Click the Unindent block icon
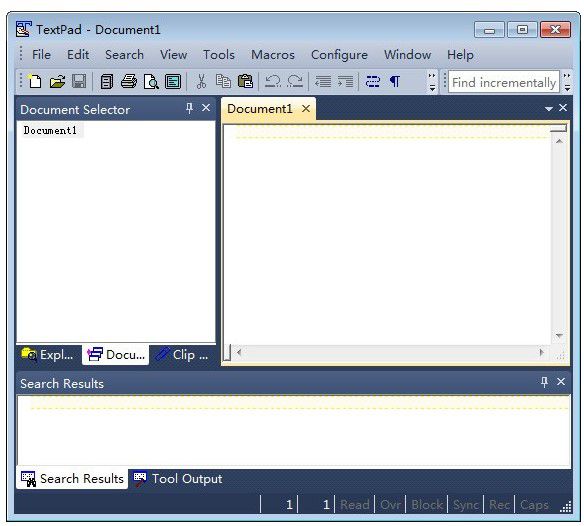This screenshot has height=526, width=584. [323, 81]
